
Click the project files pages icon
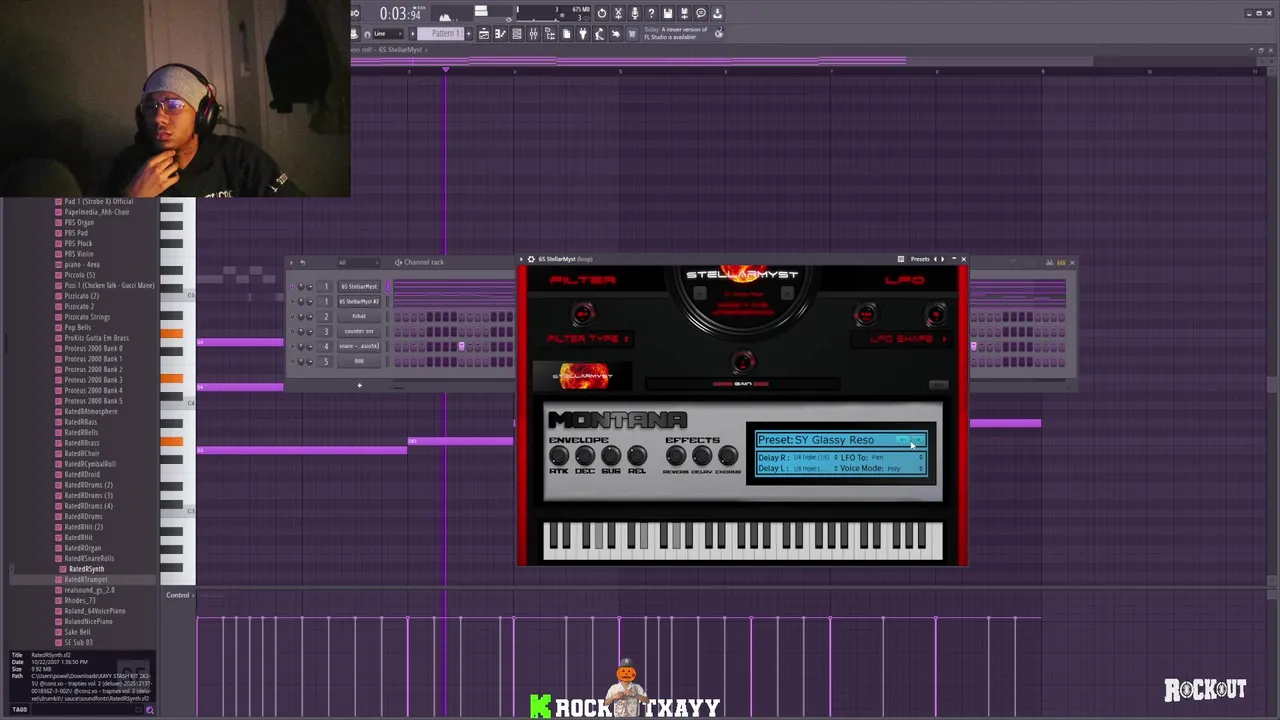pos(566,34)
